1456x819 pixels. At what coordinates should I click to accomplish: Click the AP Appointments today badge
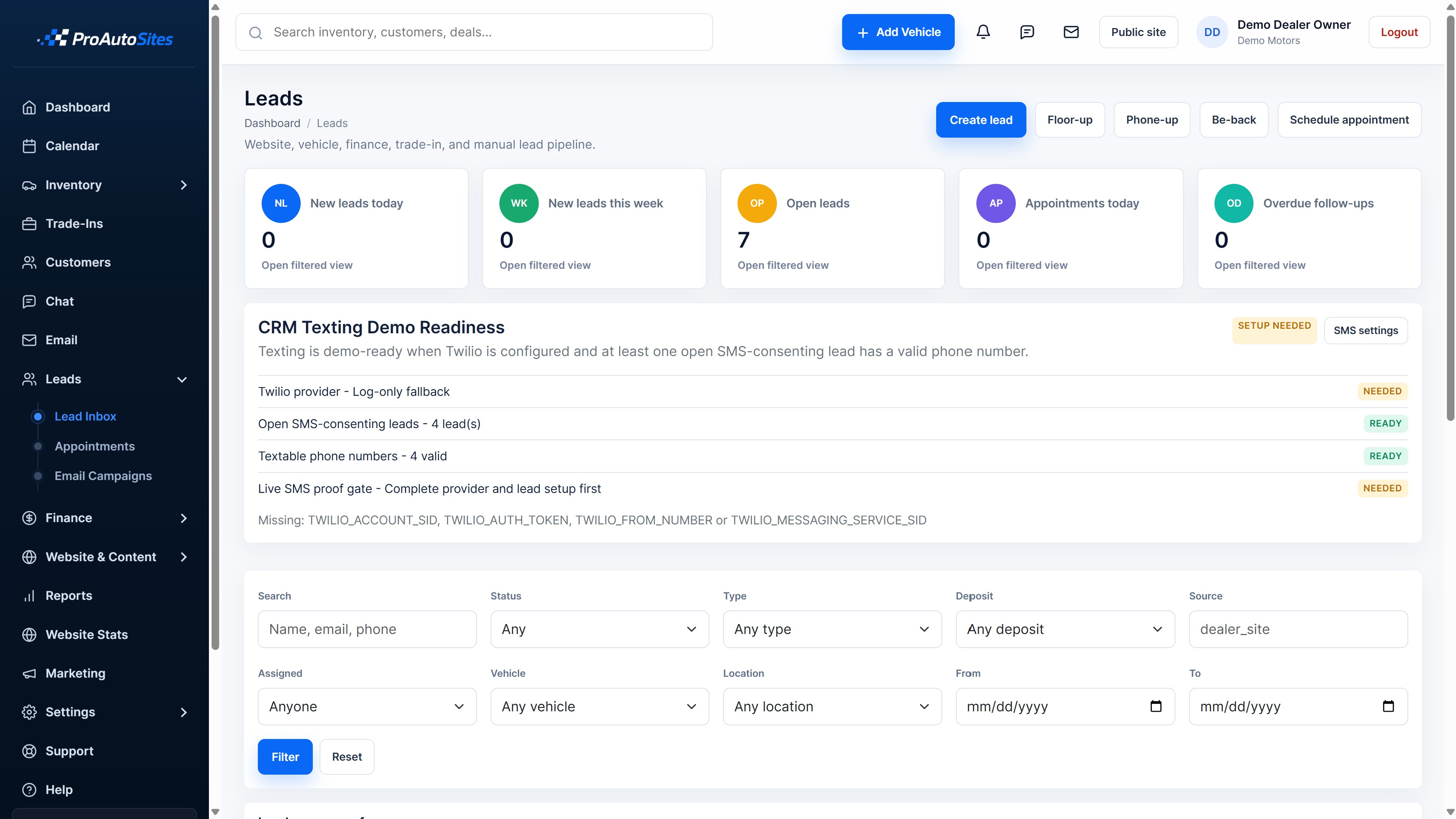tap(996, 204)
